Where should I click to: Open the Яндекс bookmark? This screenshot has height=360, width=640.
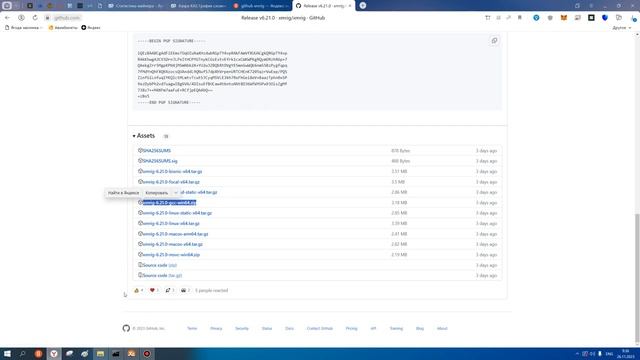click(91, 27)
